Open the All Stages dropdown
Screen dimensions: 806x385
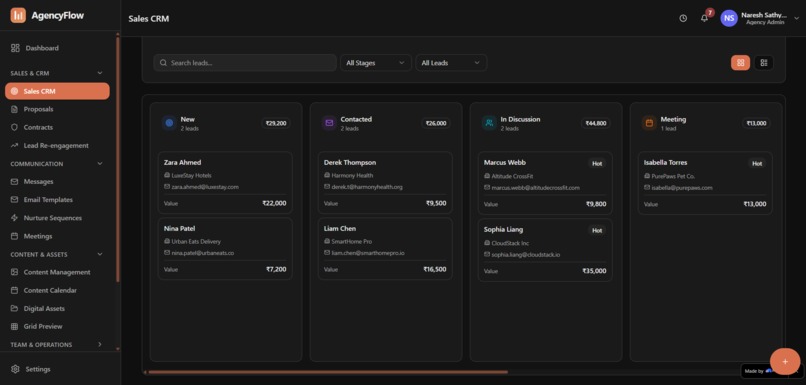[x=375, y=63]
